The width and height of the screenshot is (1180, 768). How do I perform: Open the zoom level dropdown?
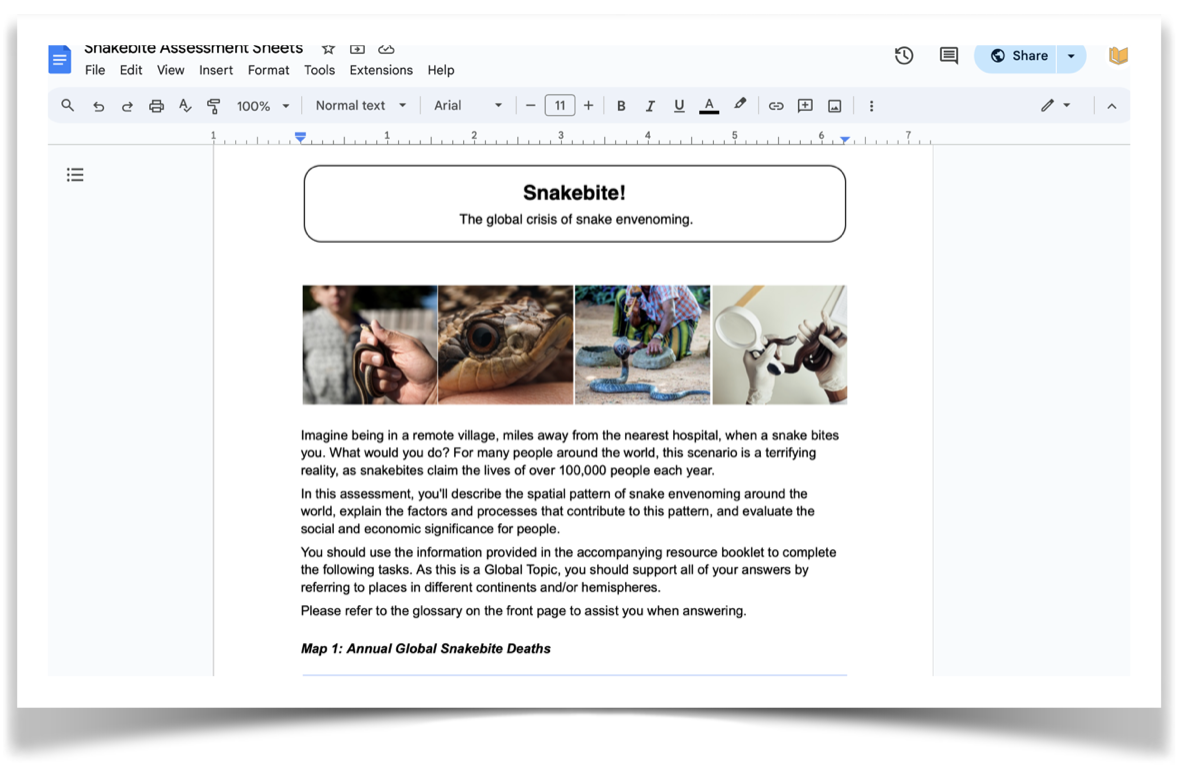pyautogui.click(x=263, y=106)
